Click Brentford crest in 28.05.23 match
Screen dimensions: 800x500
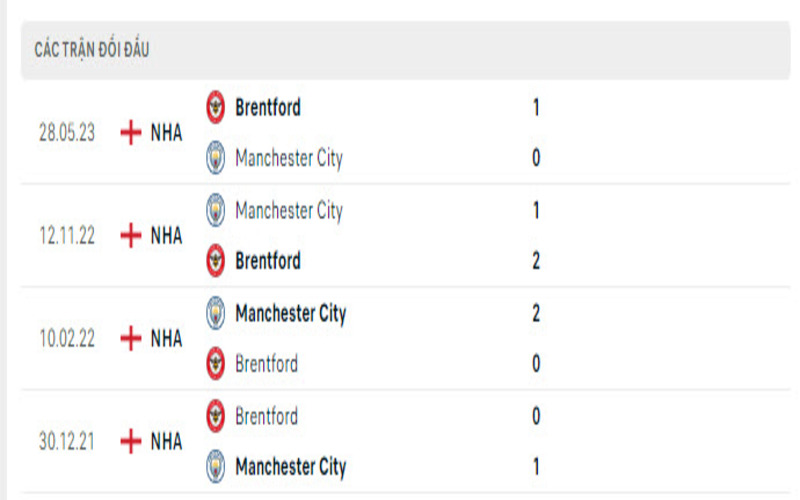tap(216, 106)
